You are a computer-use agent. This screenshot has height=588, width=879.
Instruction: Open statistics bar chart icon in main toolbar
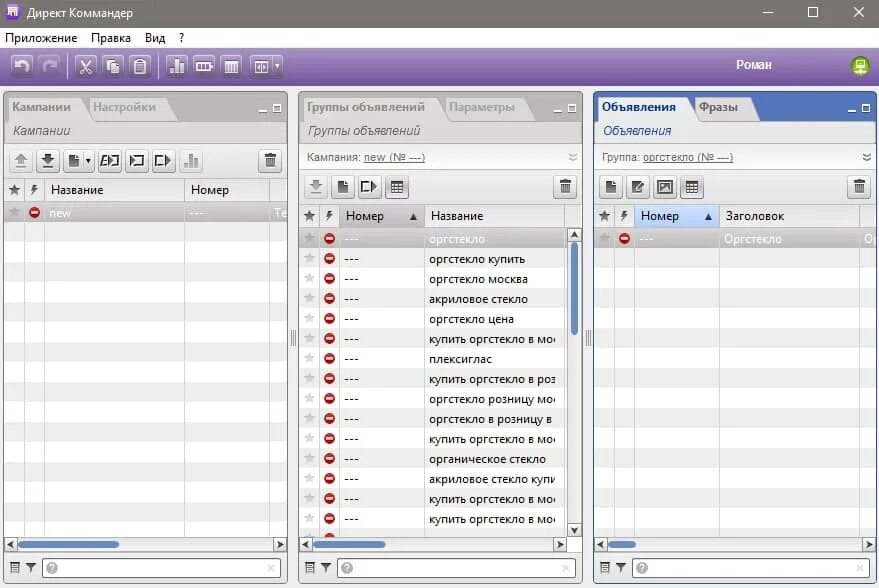coord(177,66)
